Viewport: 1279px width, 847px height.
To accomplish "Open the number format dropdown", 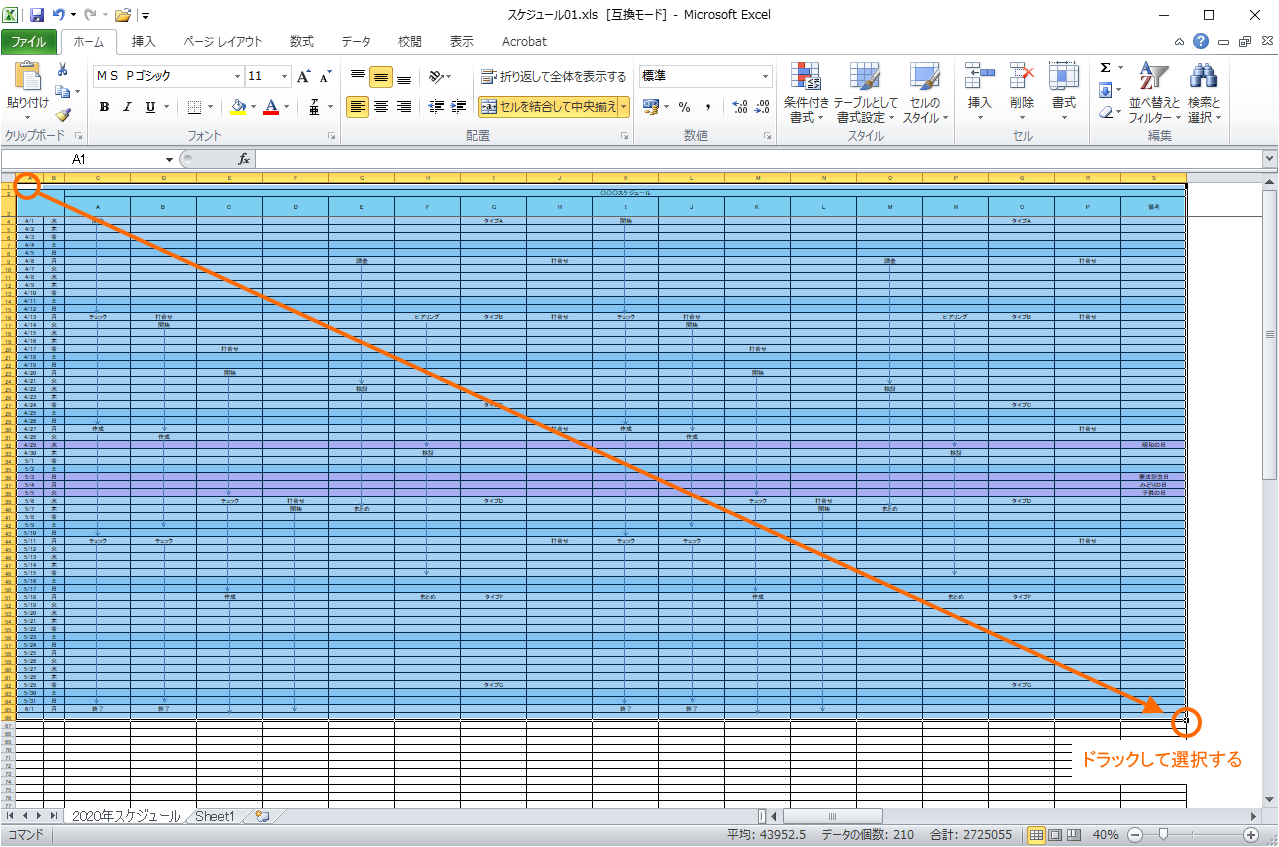I will (766, 76).
